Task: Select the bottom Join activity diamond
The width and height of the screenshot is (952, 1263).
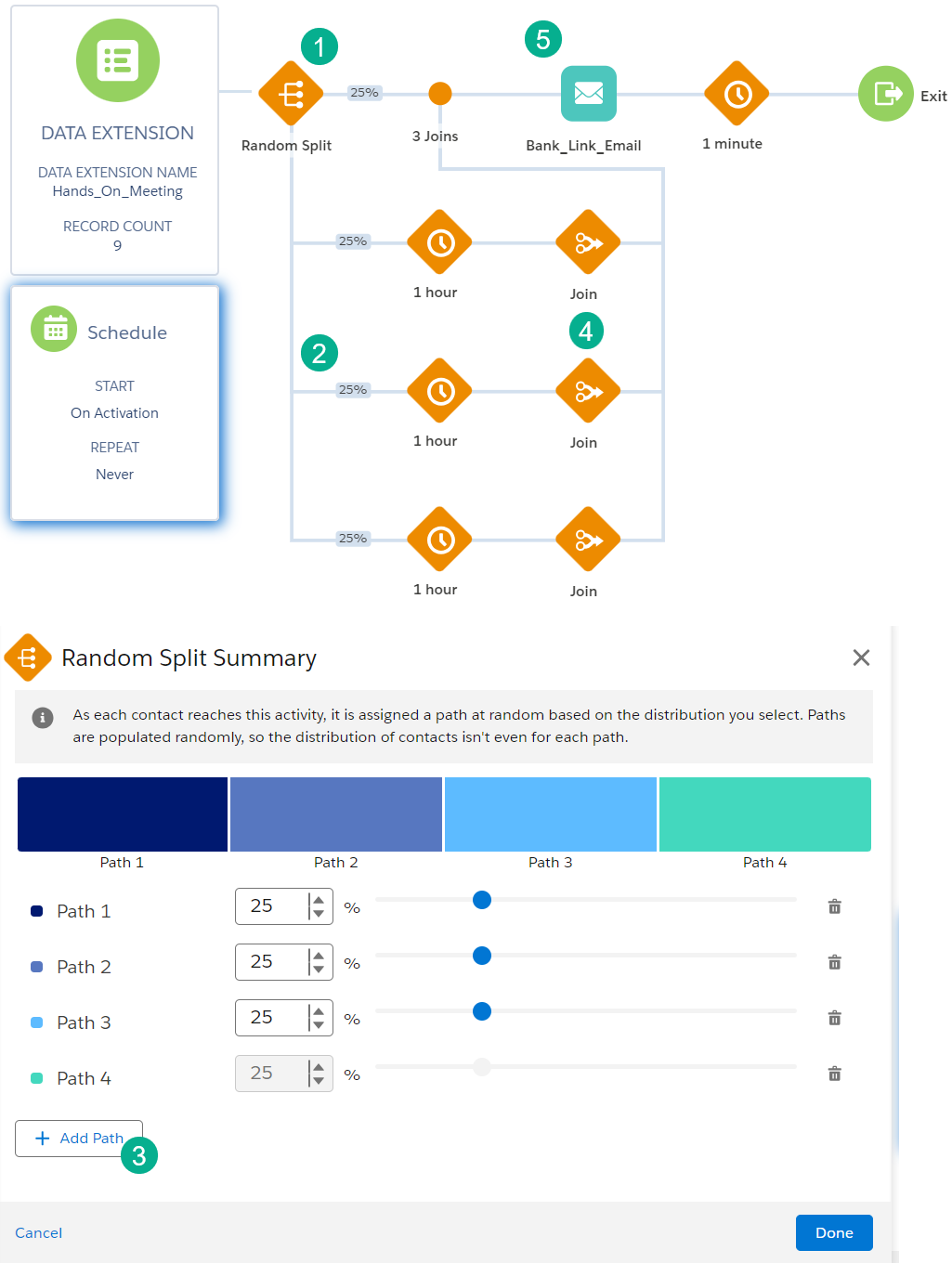Action: click(587, 539)
